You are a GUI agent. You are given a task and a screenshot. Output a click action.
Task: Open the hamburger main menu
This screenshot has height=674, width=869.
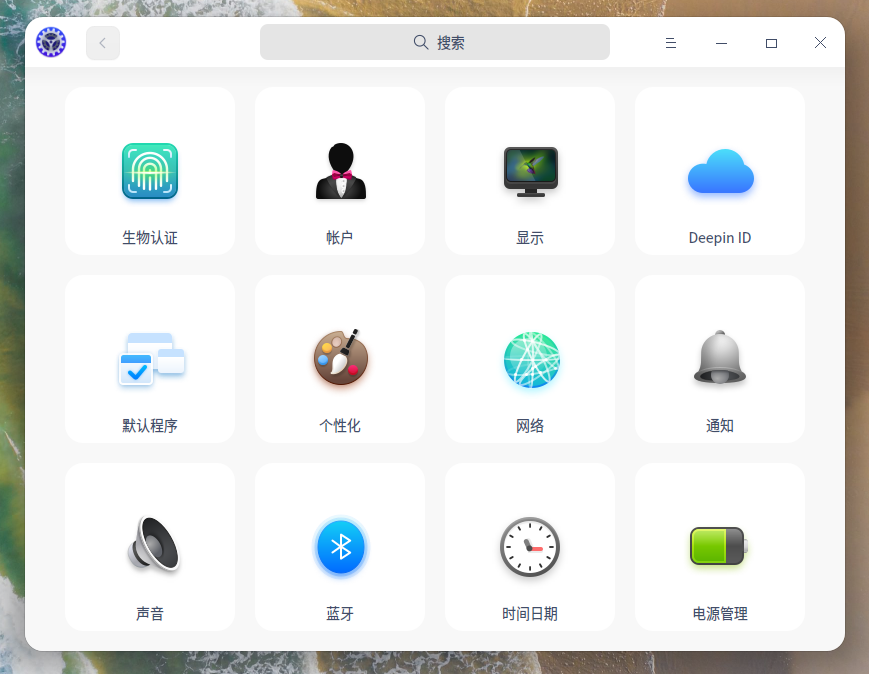[671, 43]
